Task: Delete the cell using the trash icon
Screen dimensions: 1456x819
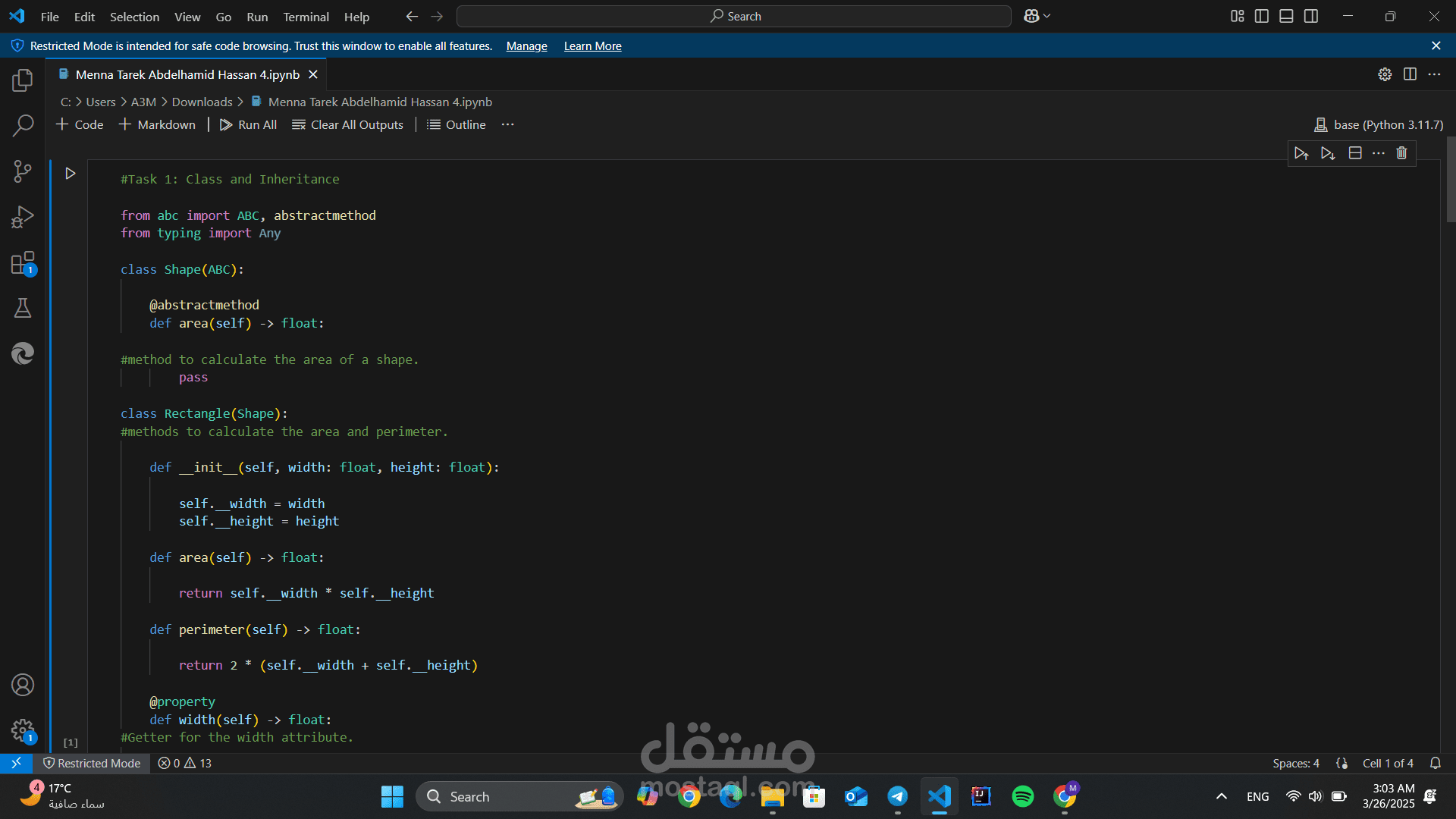Action: click(x=1401, y=153)
